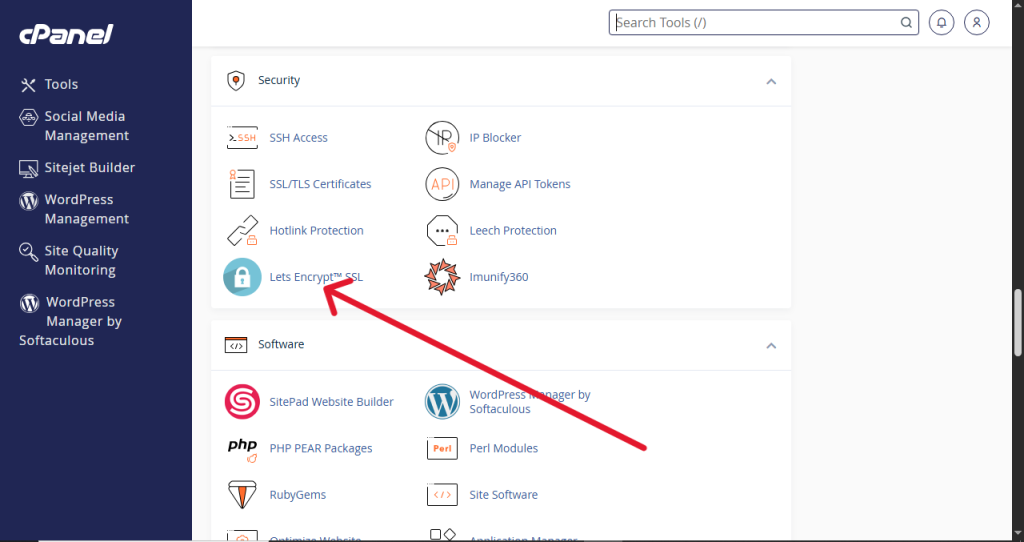Click the Site Software icon

tap(442, 494)
